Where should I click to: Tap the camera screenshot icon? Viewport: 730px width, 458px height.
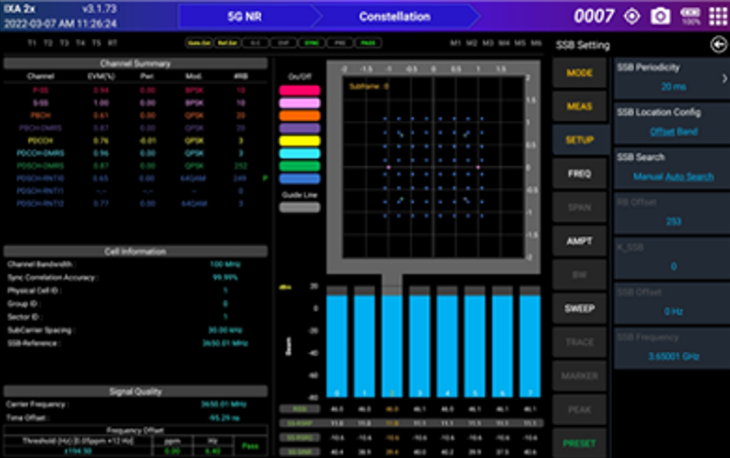[660, 16]
